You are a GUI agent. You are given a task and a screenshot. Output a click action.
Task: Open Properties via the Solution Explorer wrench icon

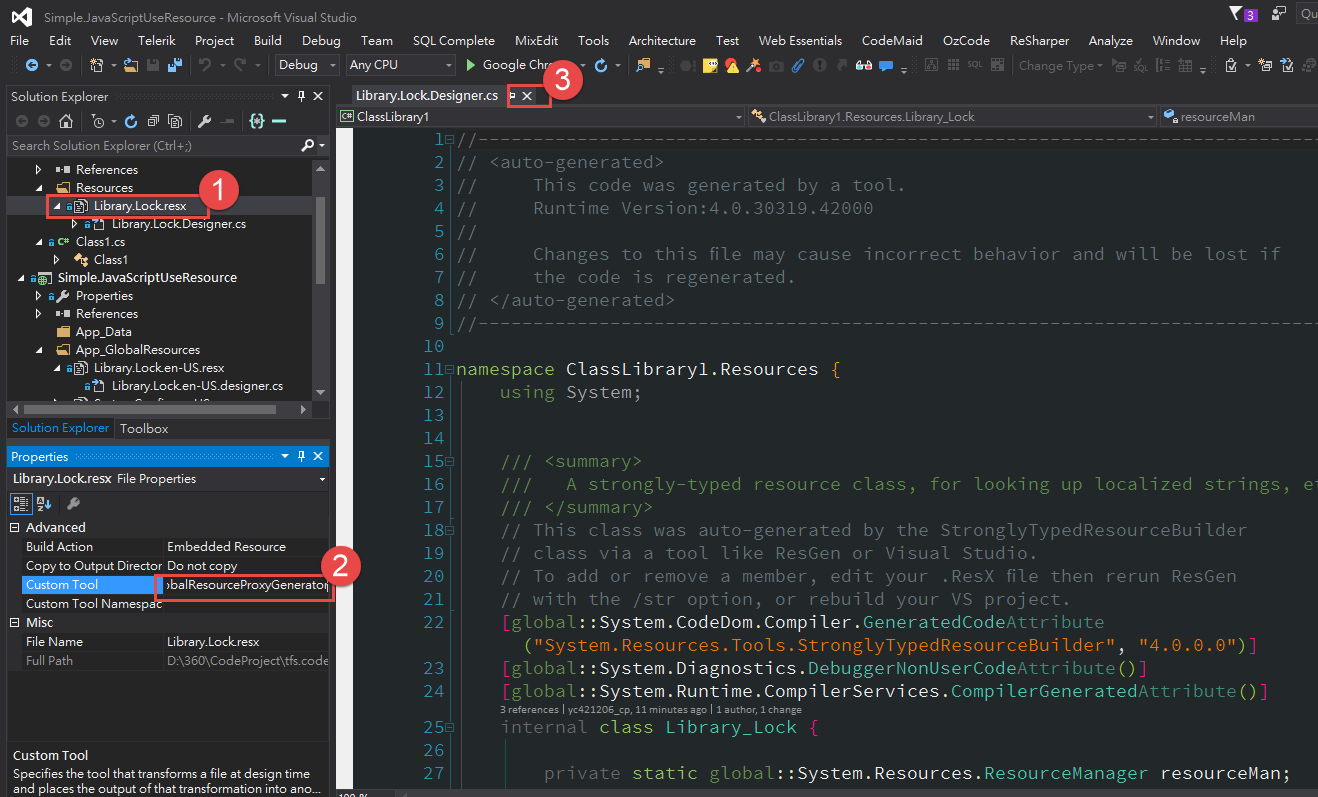[205, 121]
